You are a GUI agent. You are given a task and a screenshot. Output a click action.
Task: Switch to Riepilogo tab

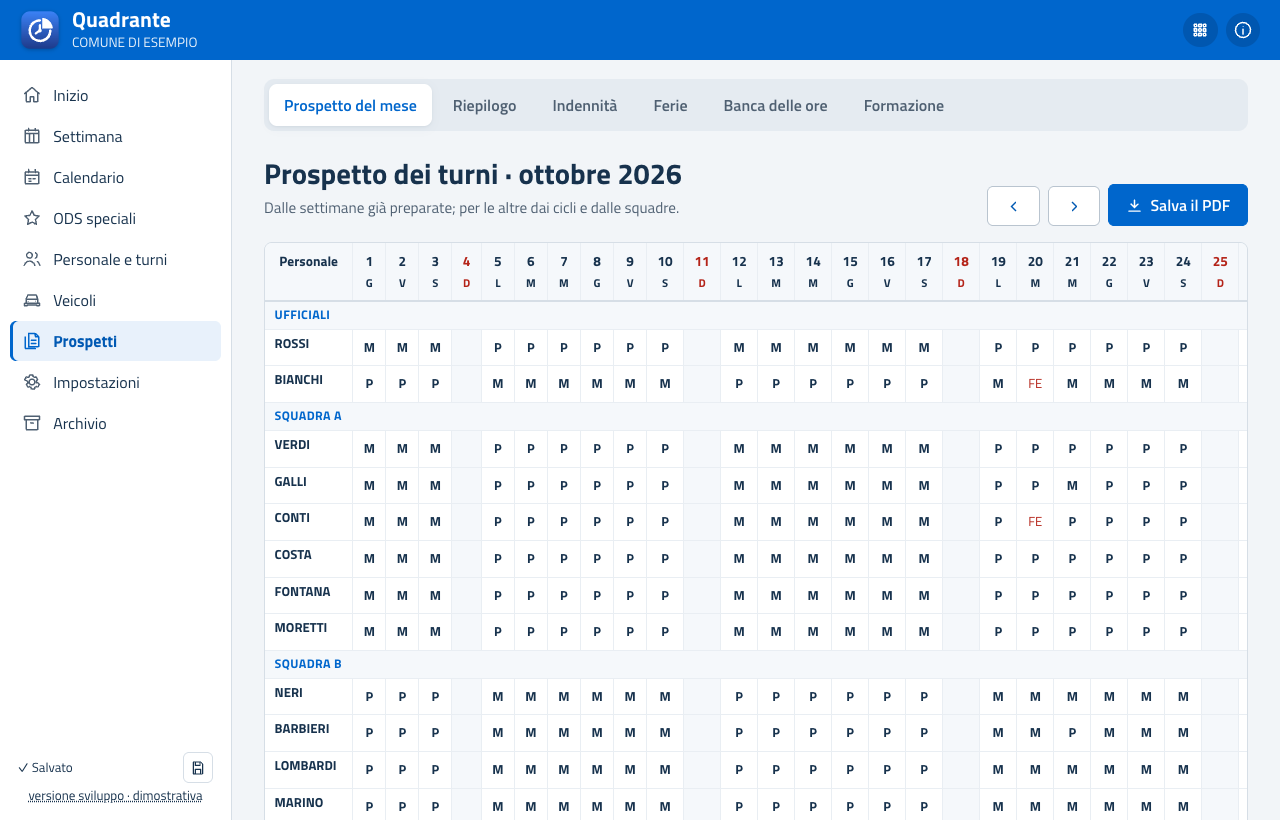(x=484, y=105)
